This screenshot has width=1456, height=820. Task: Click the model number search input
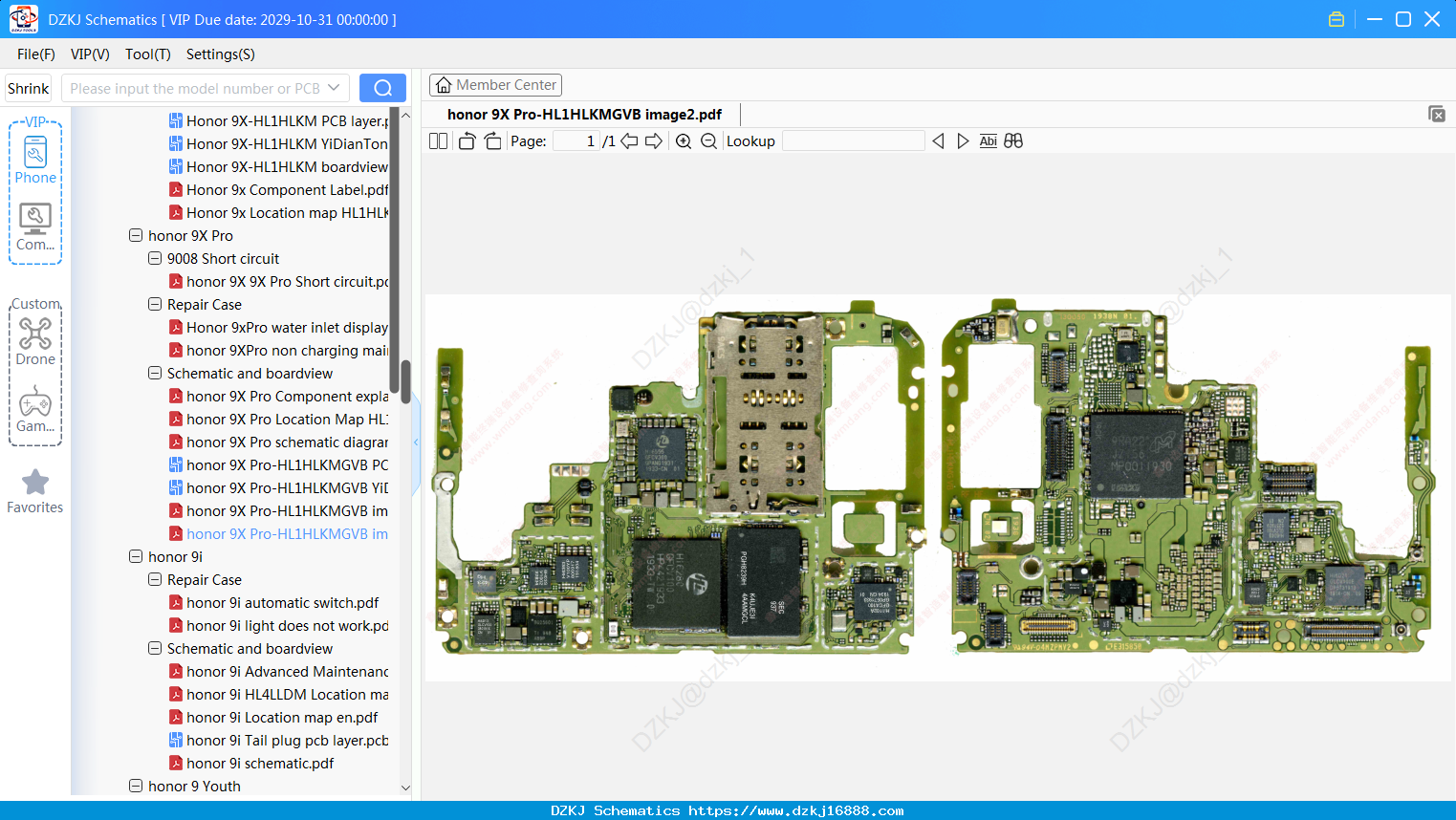(195, 88)
